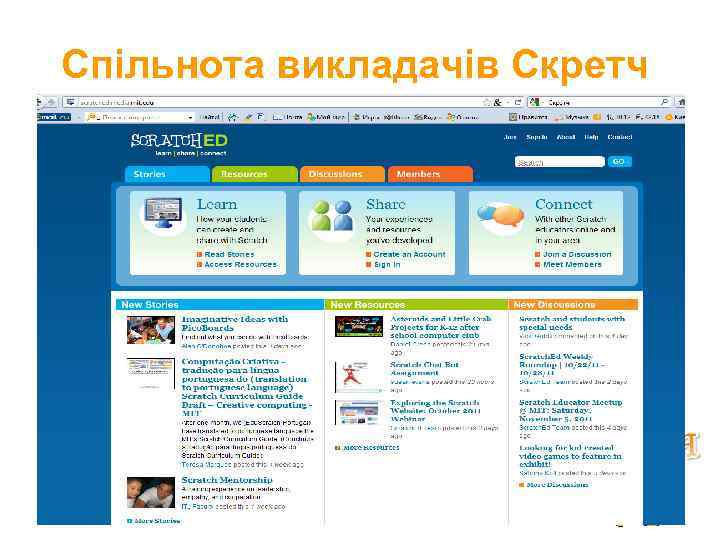Click the site favicon in address bar

click(70, 102)
